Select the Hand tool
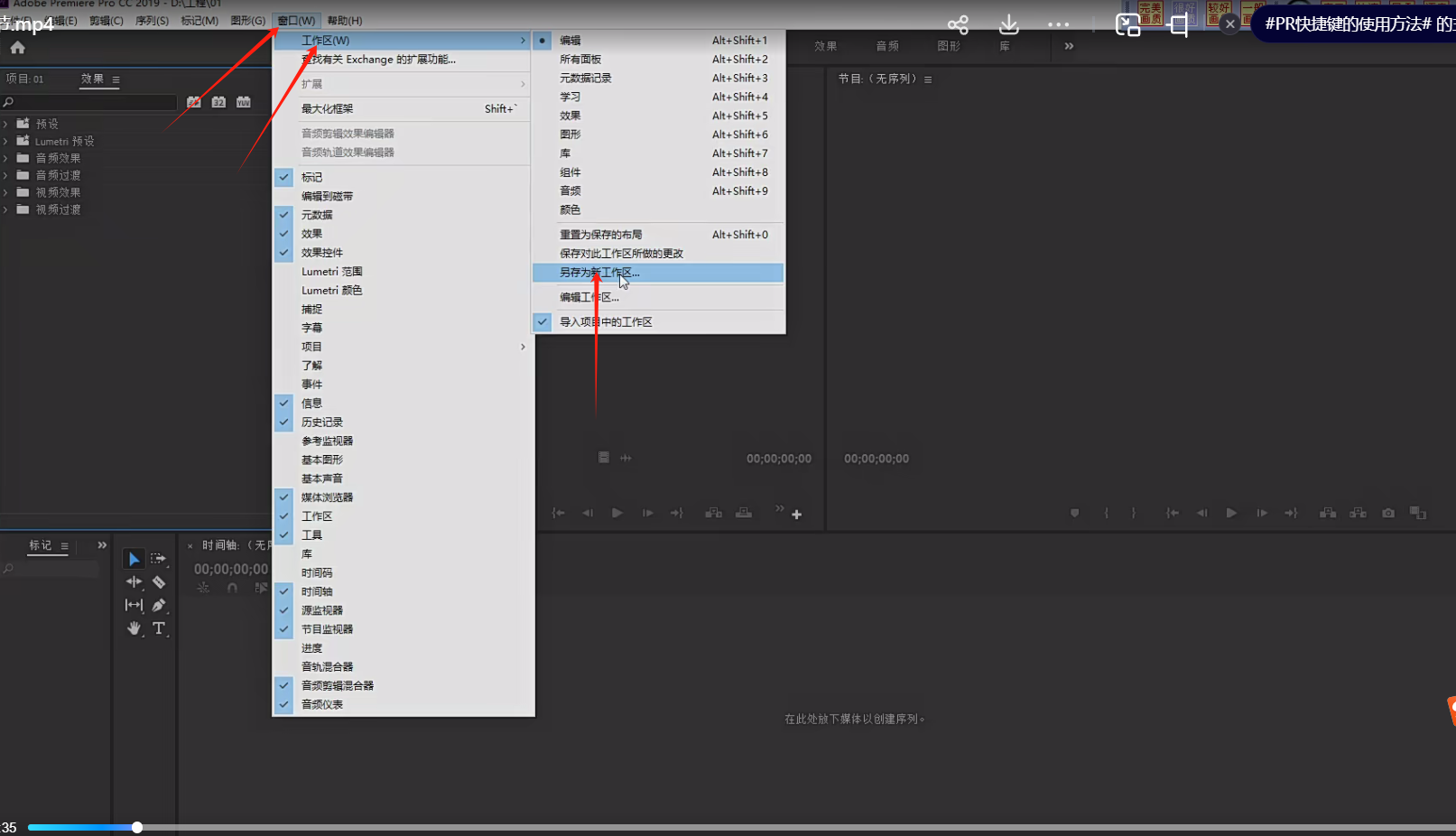The image size is (1456, 836). click(x=134, y=628)
